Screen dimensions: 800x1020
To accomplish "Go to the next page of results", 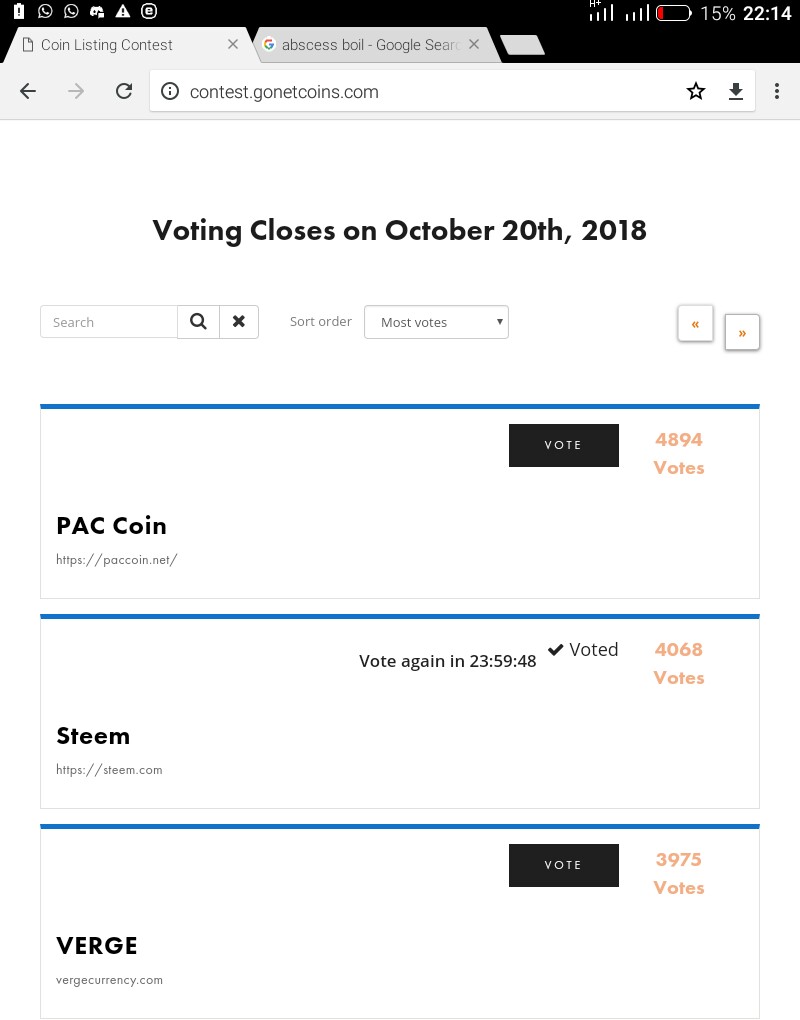I will 742,333.
